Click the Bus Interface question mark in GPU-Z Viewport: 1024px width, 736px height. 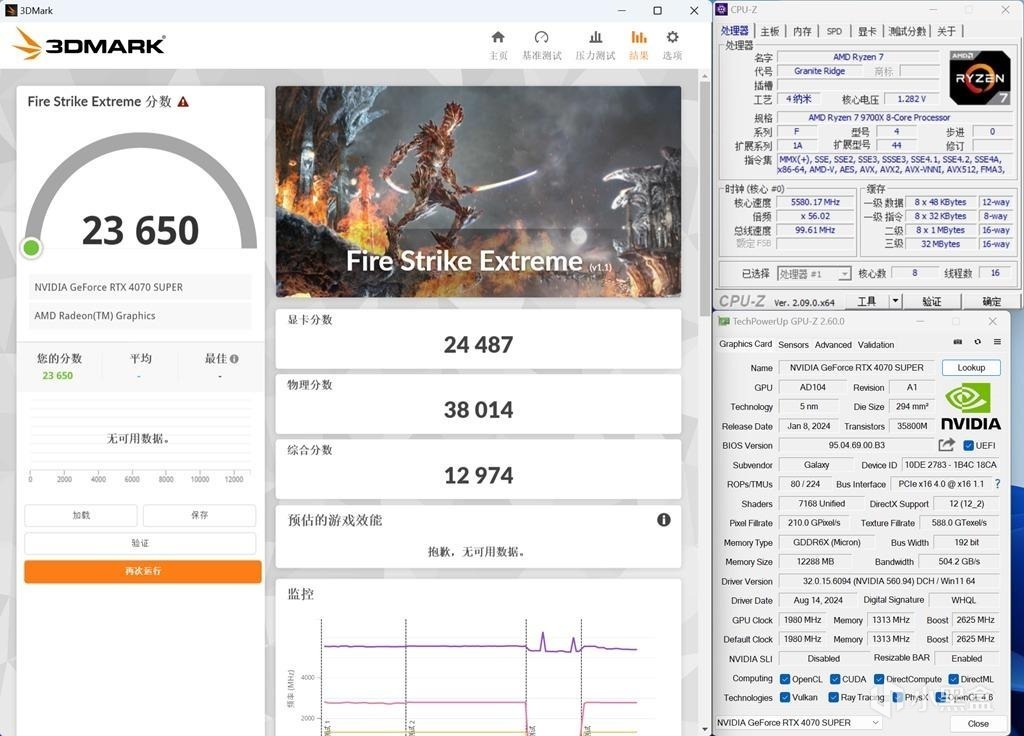pos(997,484)
